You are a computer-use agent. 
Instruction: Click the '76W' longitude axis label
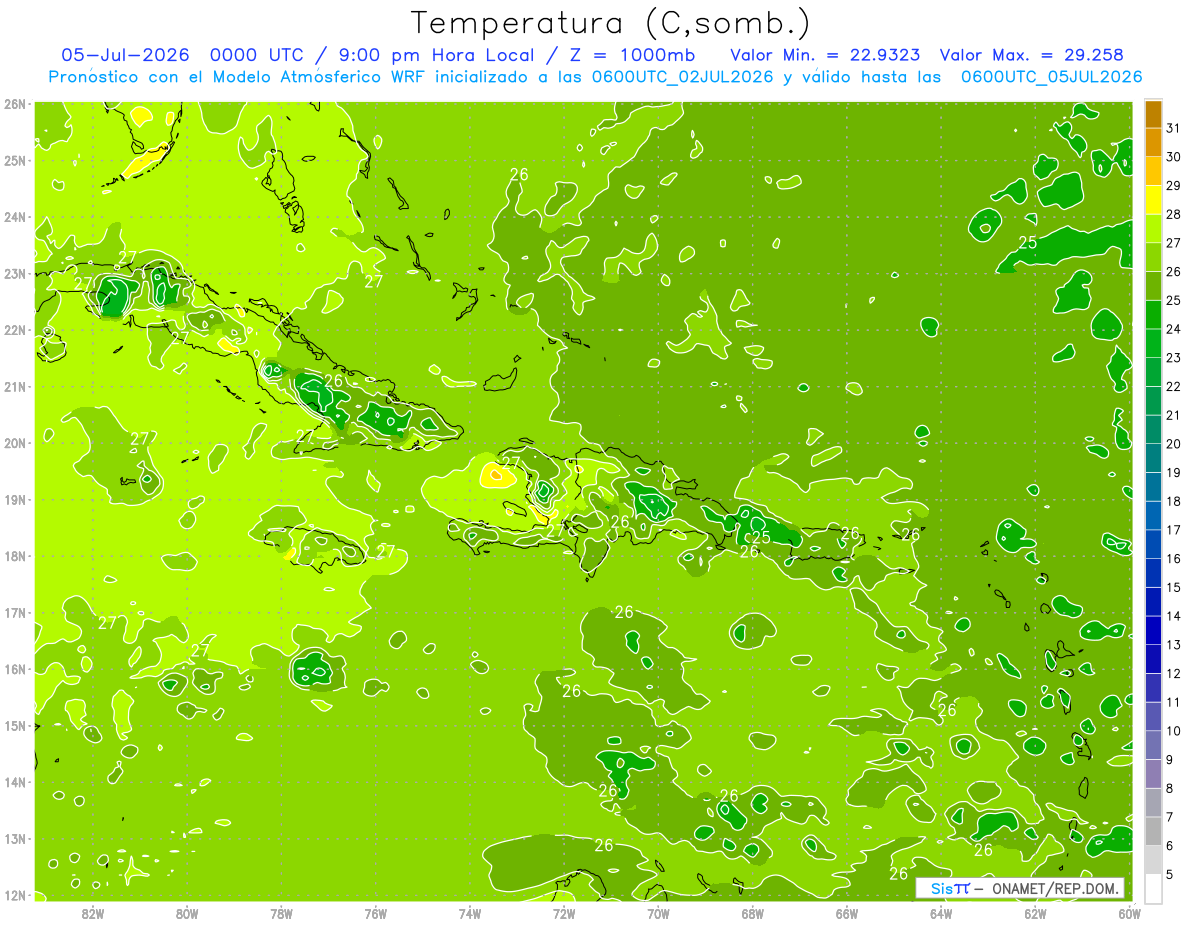pyautogui.click(x=375, y=913)
